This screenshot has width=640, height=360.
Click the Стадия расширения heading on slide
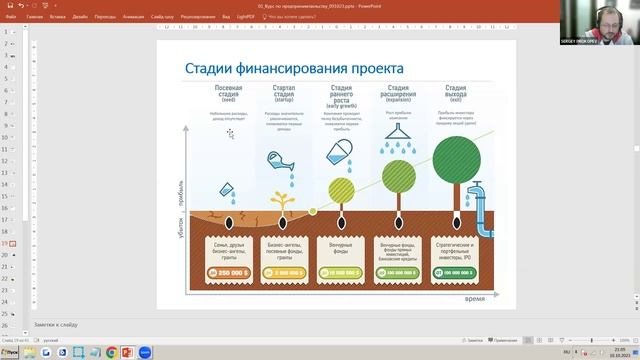(398, 91)
